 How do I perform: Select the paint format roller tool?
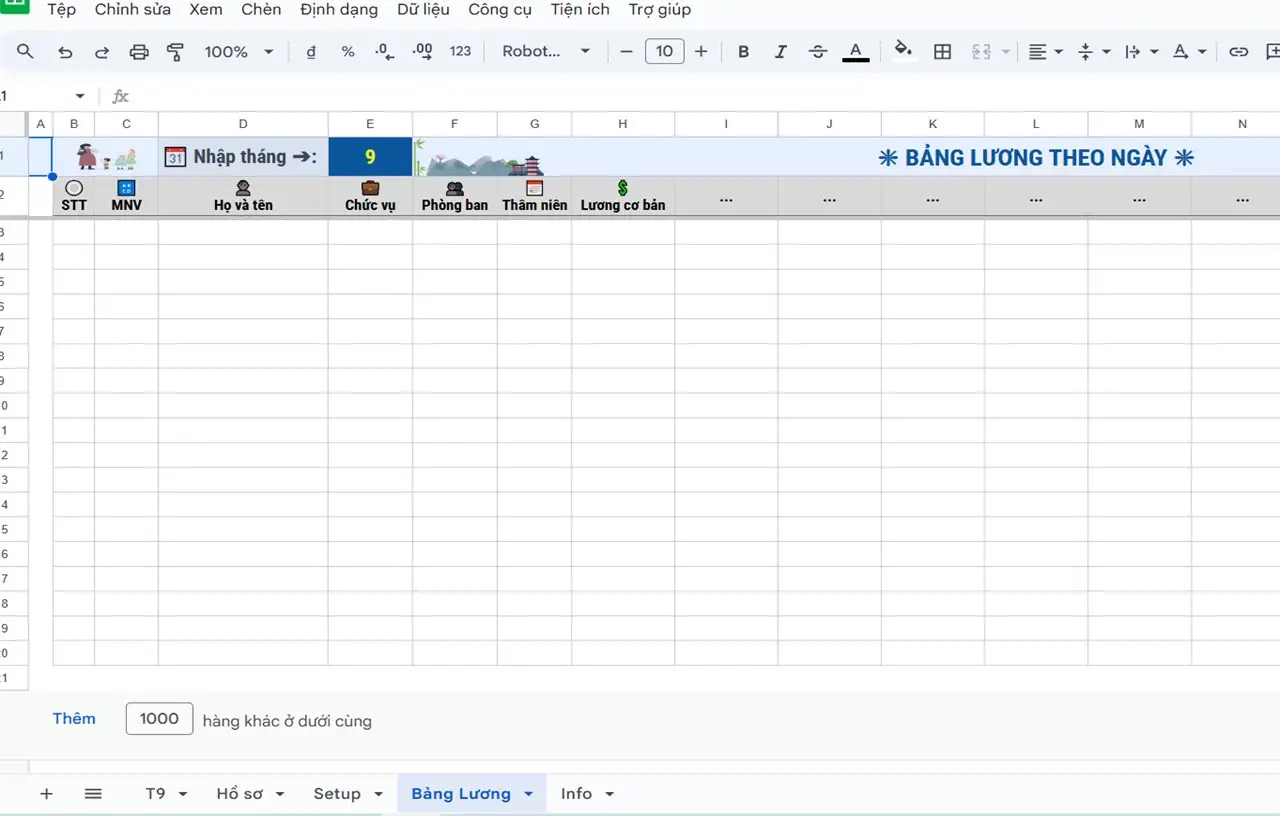coord(176,52)
